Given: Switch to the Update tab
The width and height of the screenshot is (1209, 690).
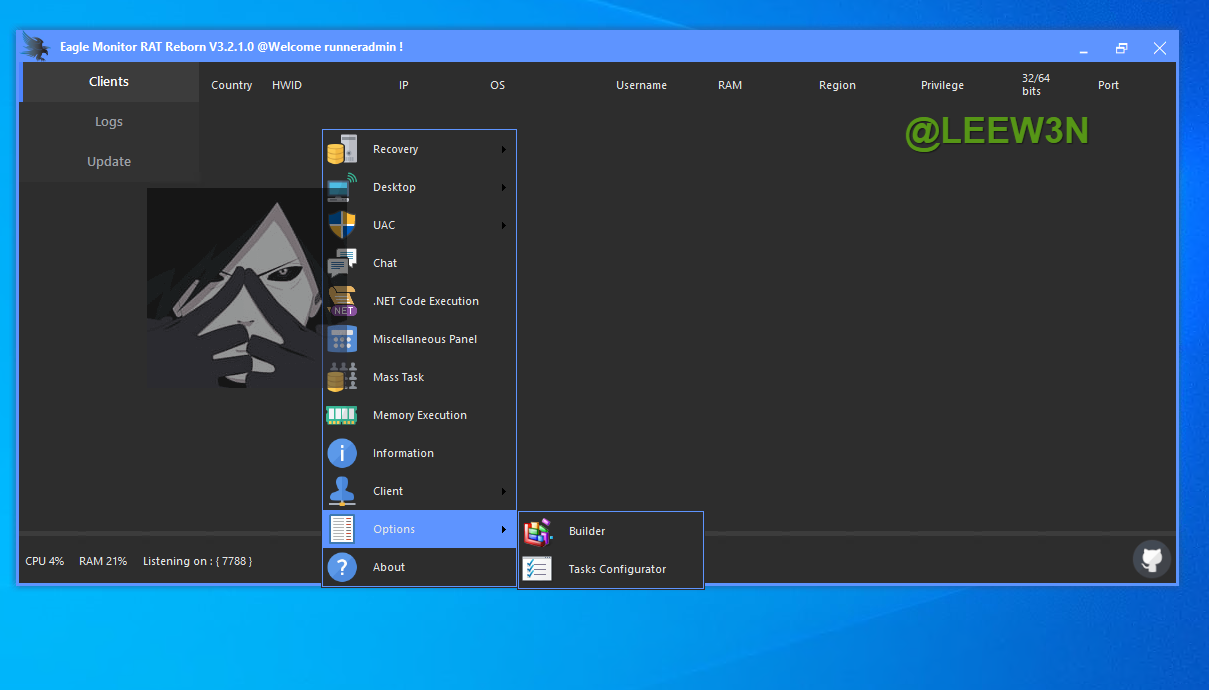Looking at the screenshot, I should [x=109, y=162].
